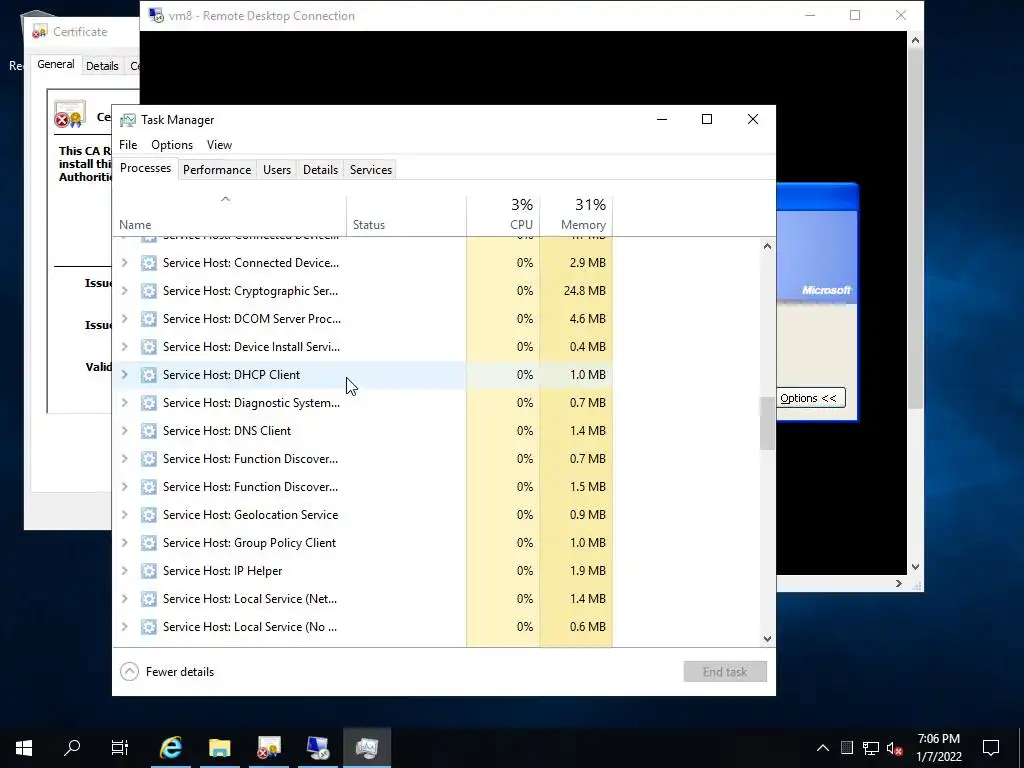This screenshot has width=1024, height=768.
Task: Click Remote Desktop horizontal scroll right arrow
Action: 899,584
